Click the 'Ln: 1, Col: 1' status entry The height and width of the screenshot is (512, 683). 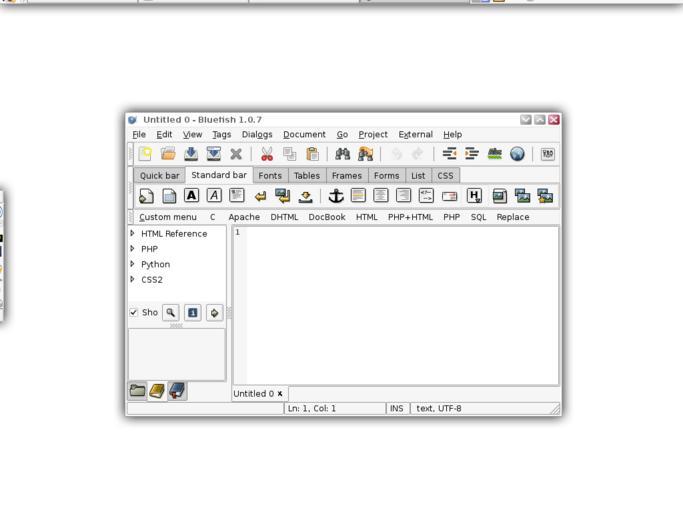[312, 409]
